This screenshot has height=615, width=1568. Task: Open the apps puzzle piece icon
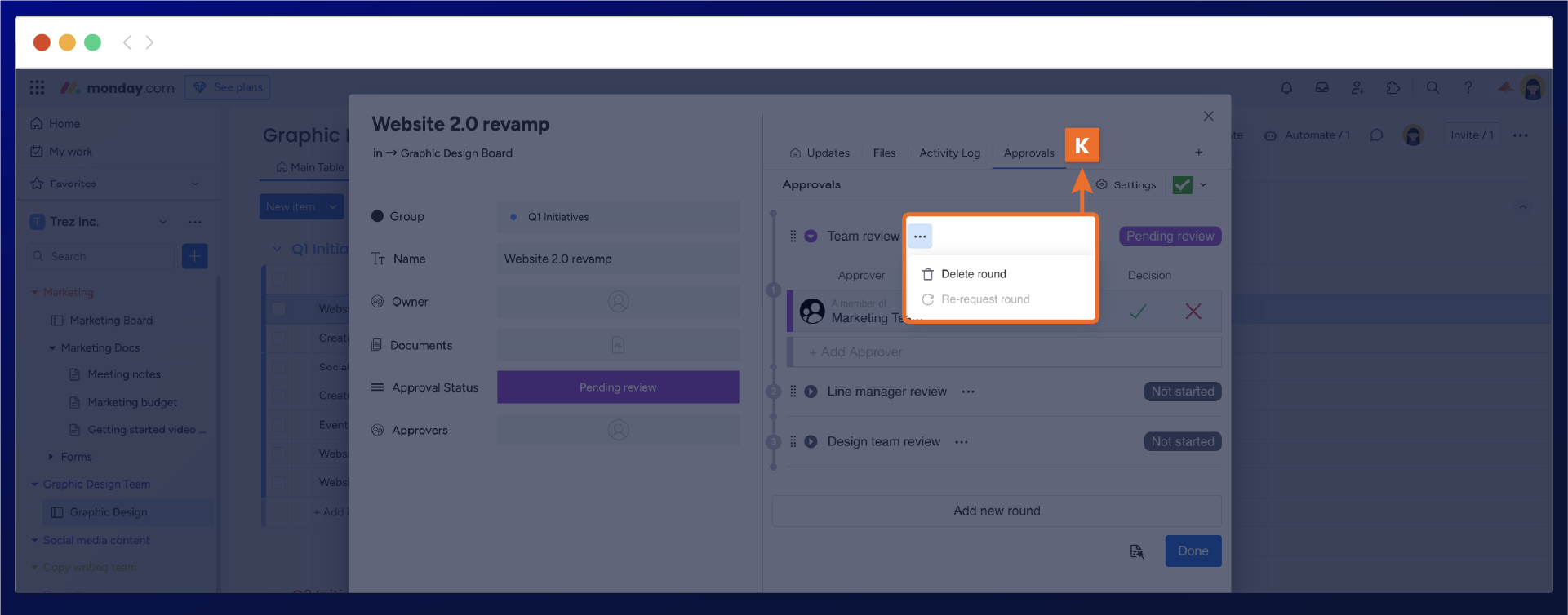[x=1393, y=88]
